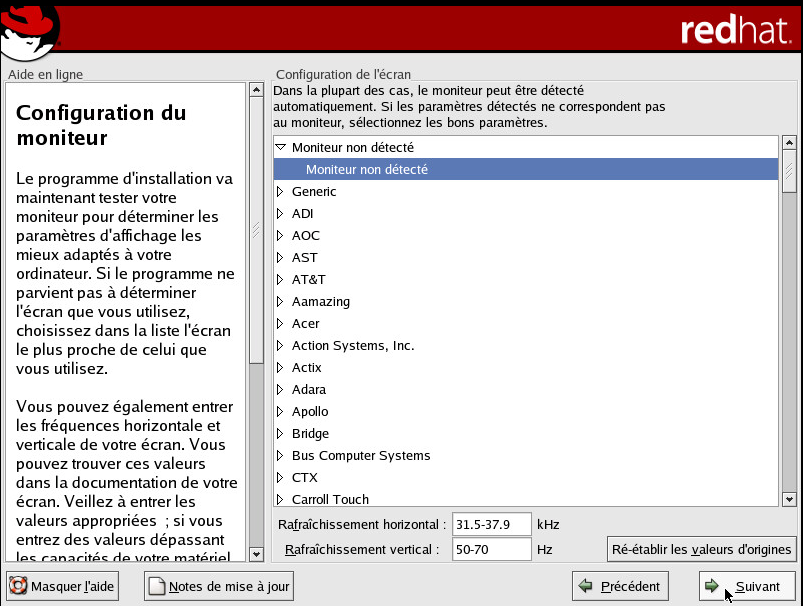803x606 pixels.
Task: Click the horizontal refresh rate field
Action: click(490, 524)
